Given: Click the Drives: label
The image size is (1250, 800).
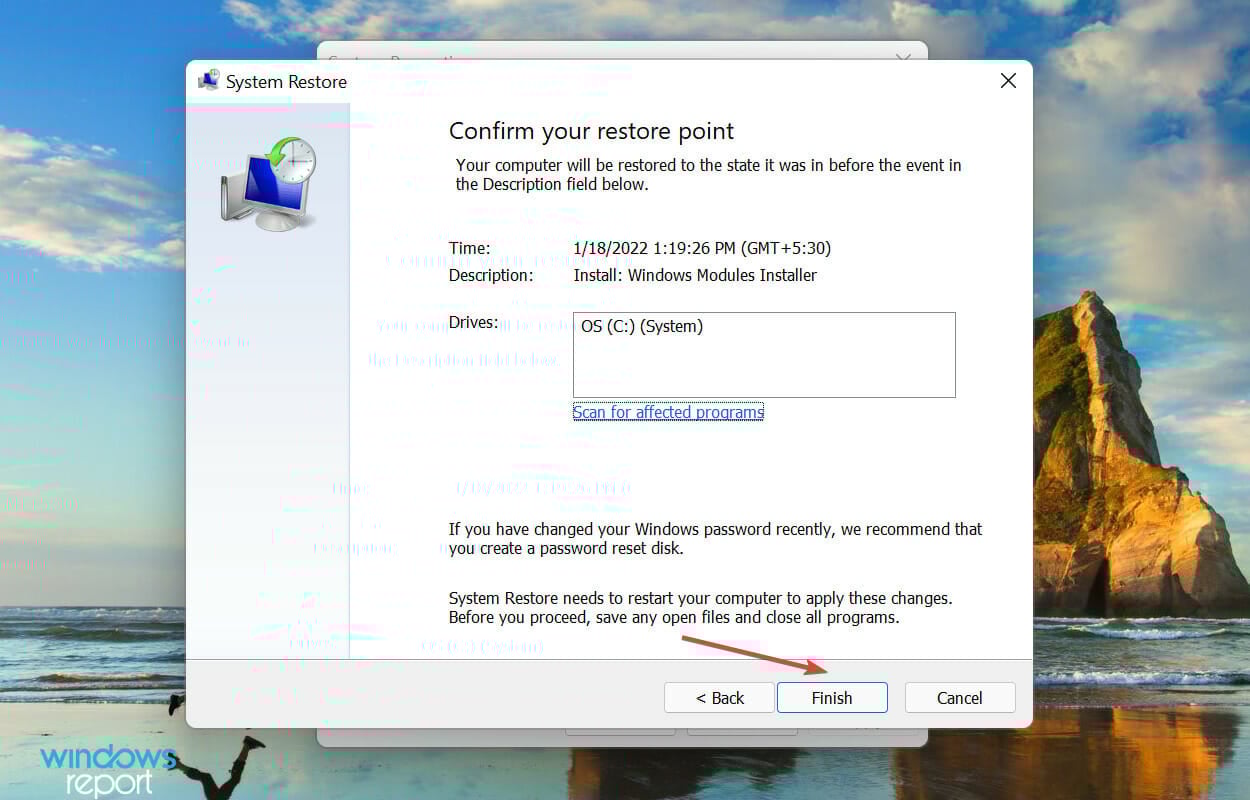Looking at the screenshot, I should (474, 322).
